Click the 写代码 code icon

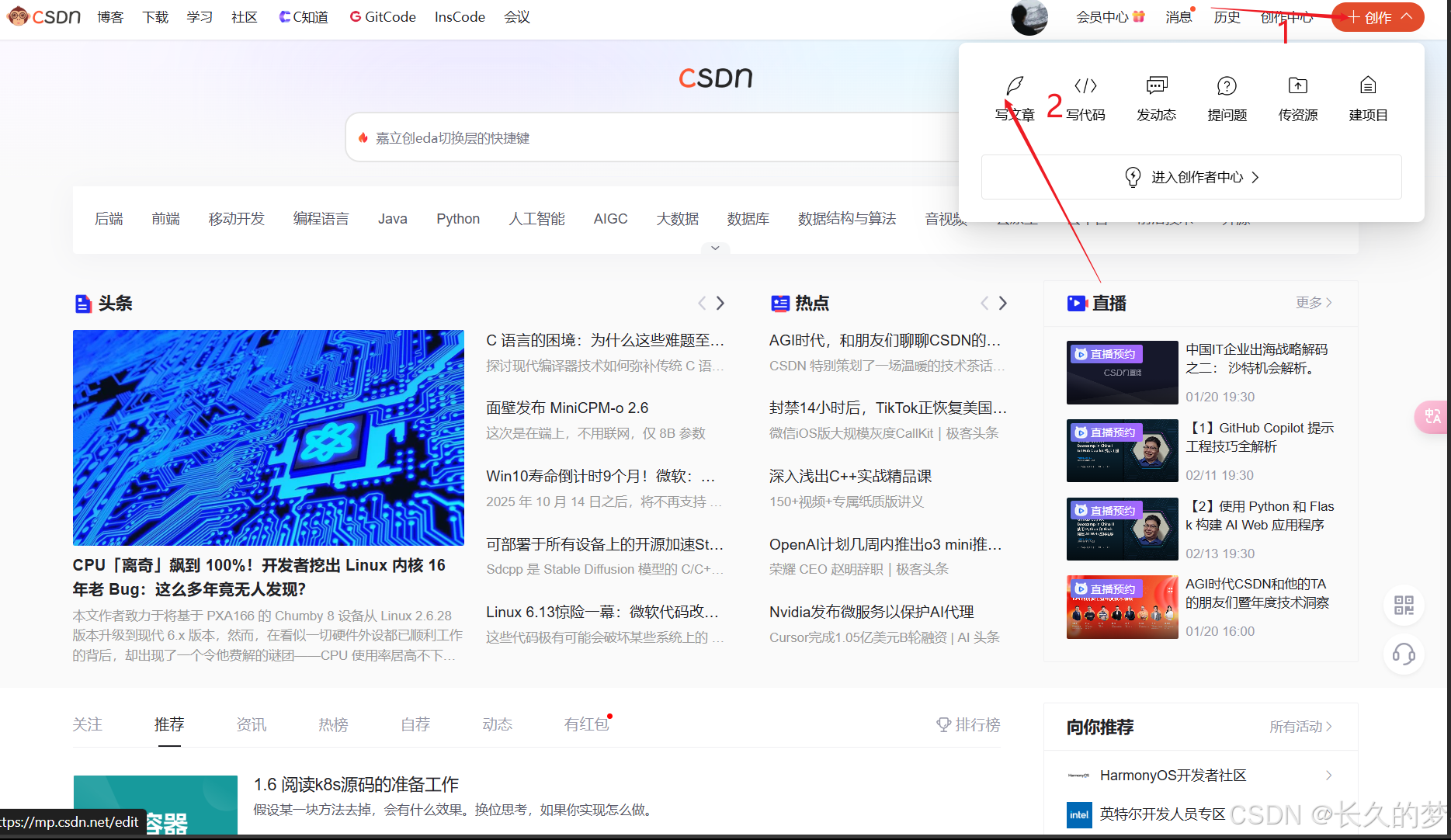point(1085,86)
